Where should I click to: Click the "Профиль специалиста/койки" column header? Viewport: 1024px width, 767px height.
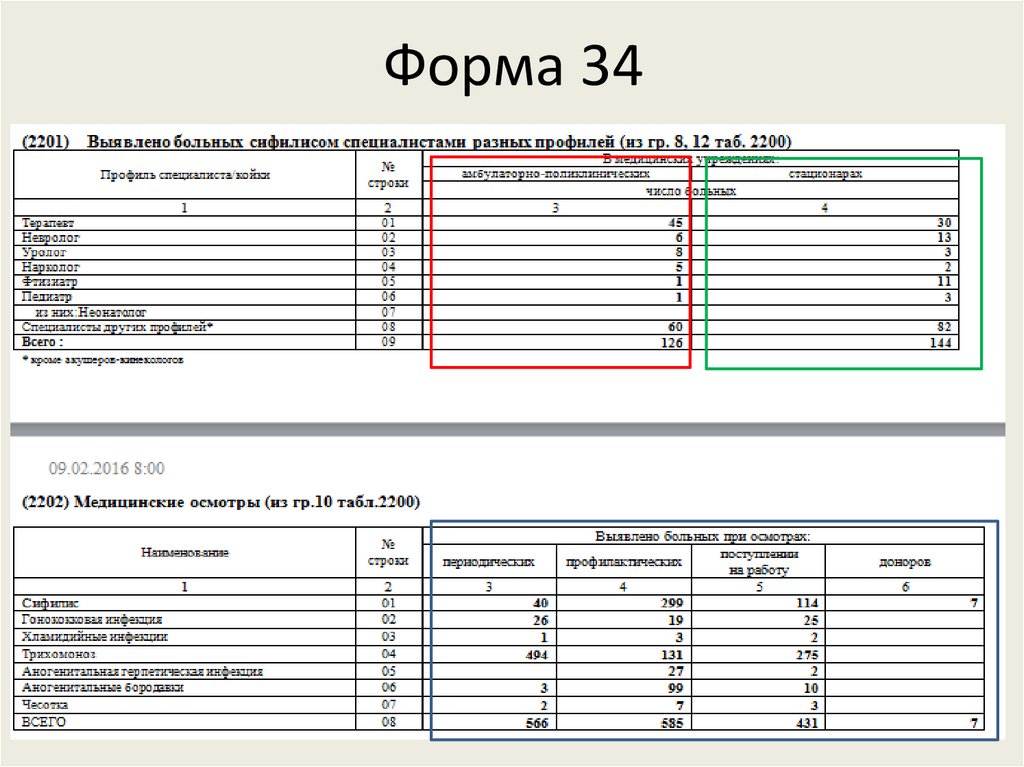tap(185, 174)
